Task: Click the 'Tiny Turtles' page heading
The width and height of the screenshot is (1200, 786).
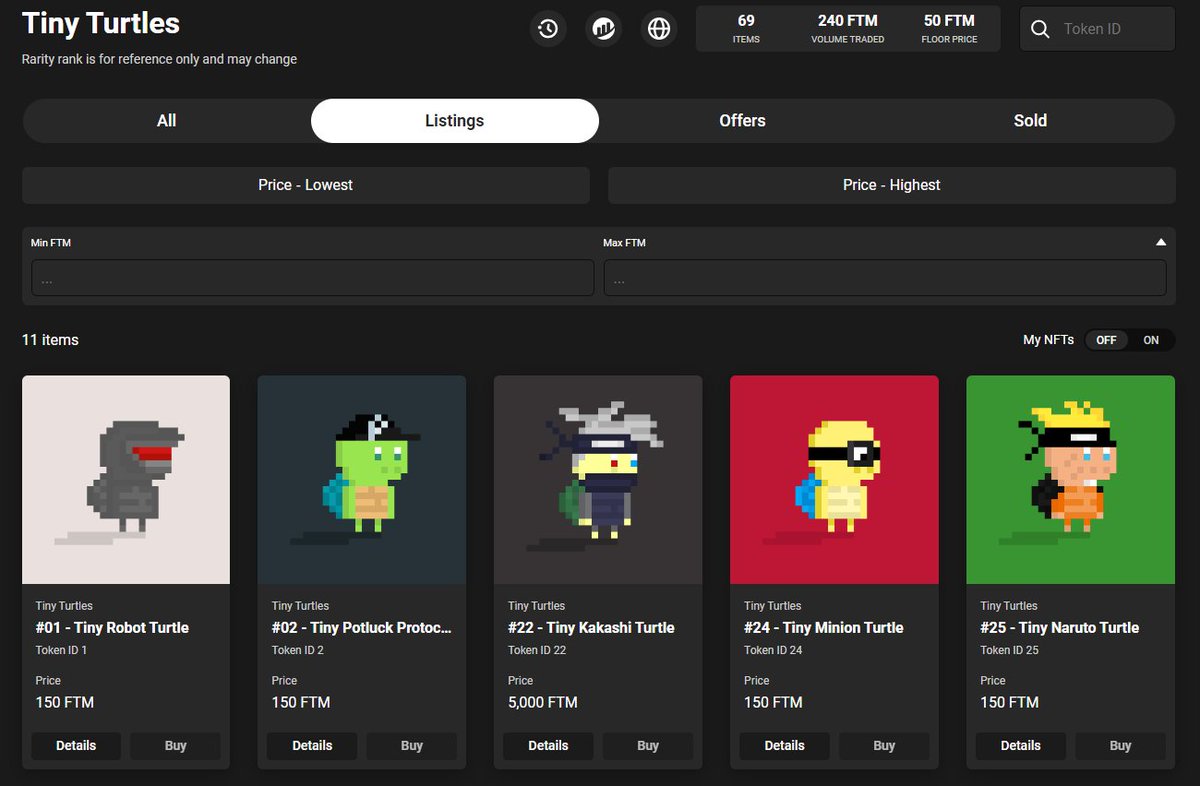Action: coord(101,23)
